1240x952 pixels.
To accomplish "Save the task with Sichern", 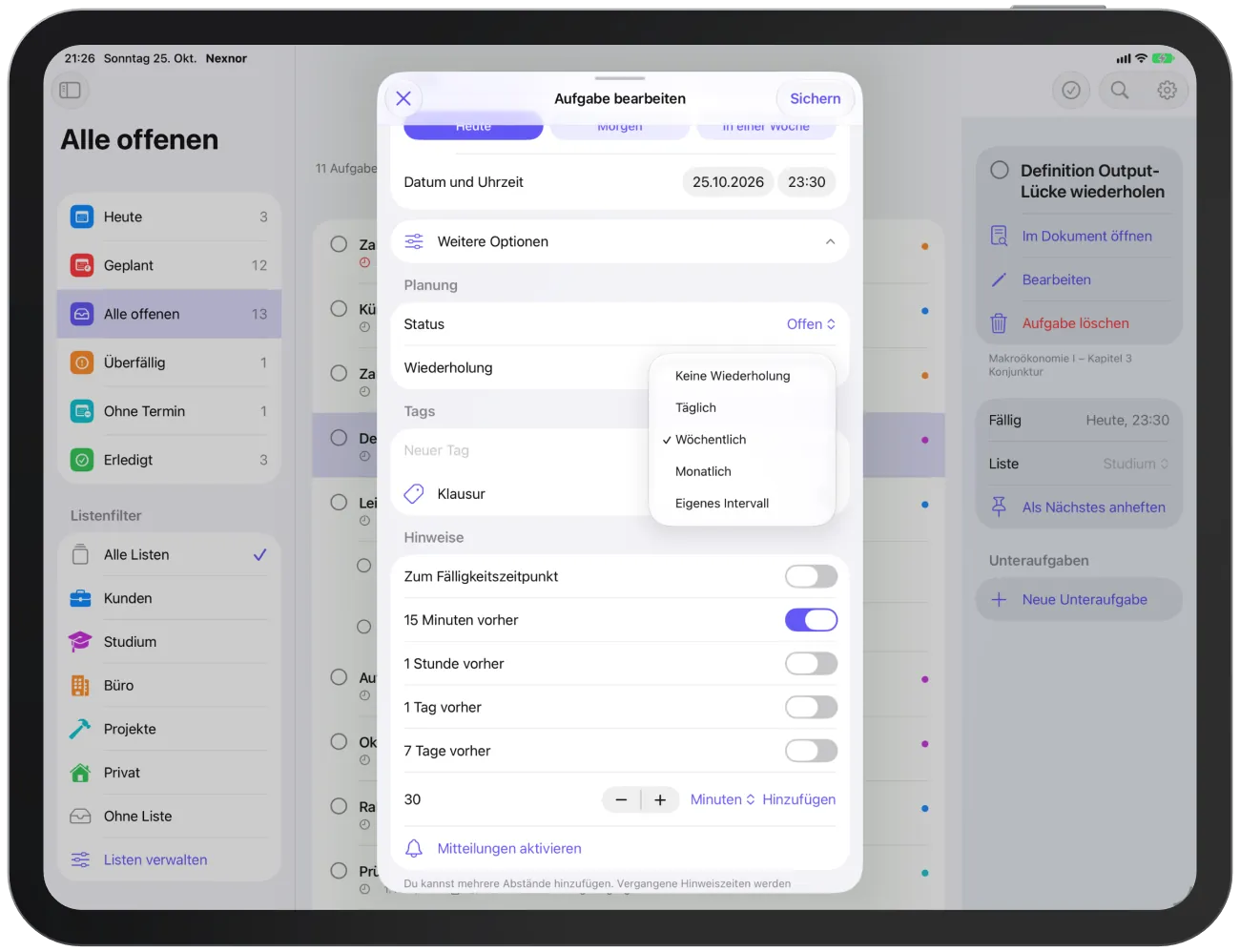I will point(816,98).
